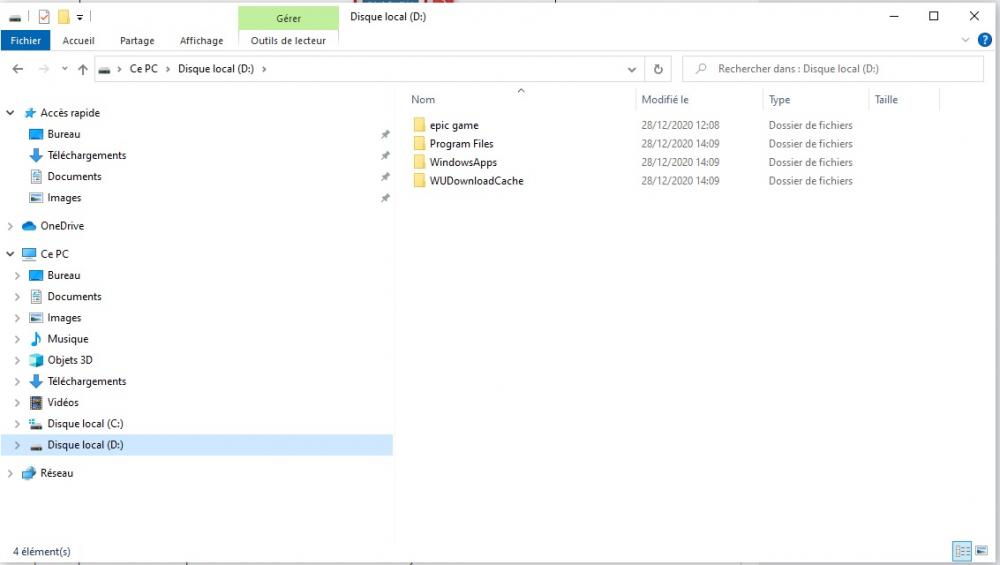The width and height of the screenshot is (1000, 565).
Task: Switch to the Affichage ribbon tab
Action: (202, 40)
